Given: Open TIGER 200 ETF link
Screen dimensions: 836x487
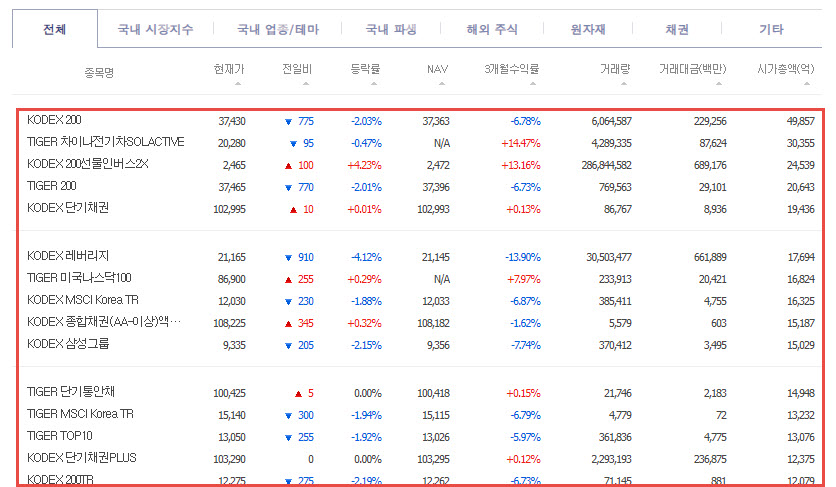Looking at the screenshot, I should point(52,186).
